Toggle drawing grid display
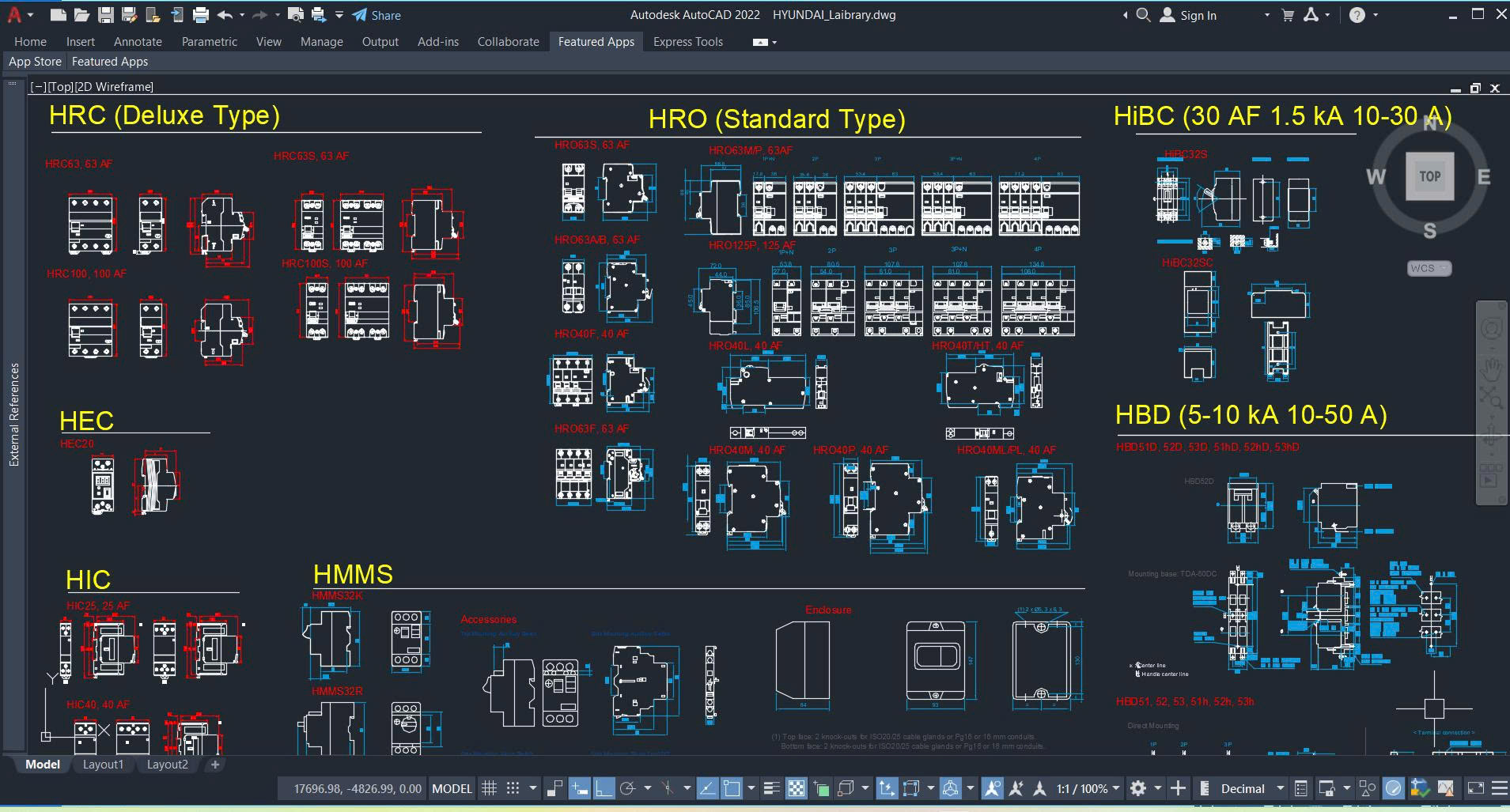The height and width of the screenshot is (812, 1510). pyautogui.click(x=490, y=788)
